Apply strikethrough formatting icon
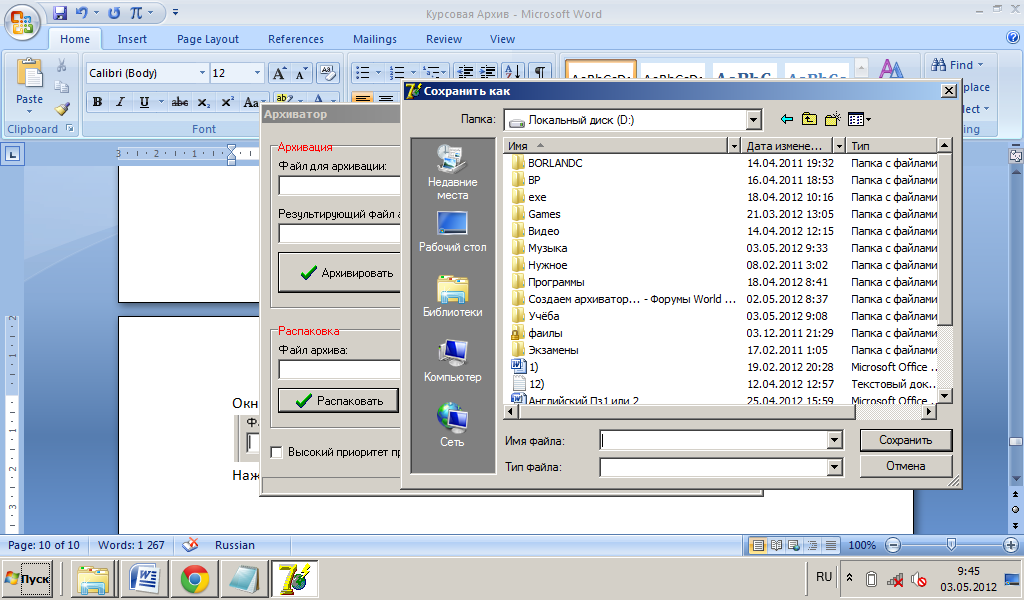 180,102
